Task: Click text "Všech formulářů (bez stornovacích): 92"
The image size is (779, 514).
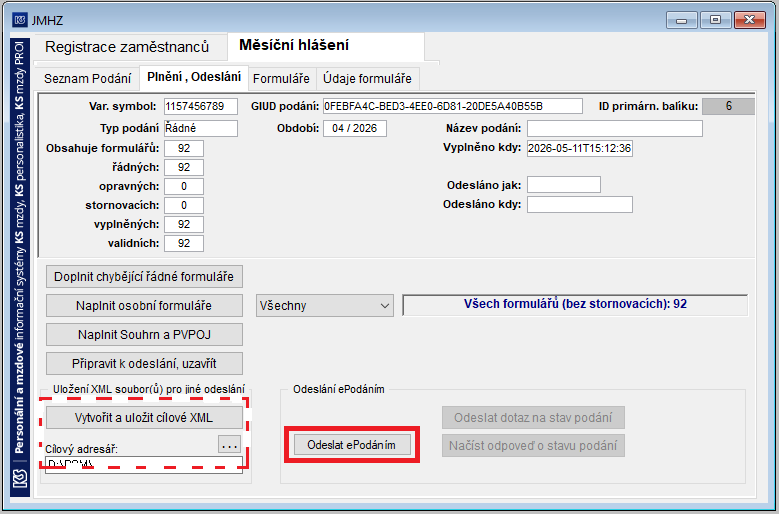Action: [575, 304]
